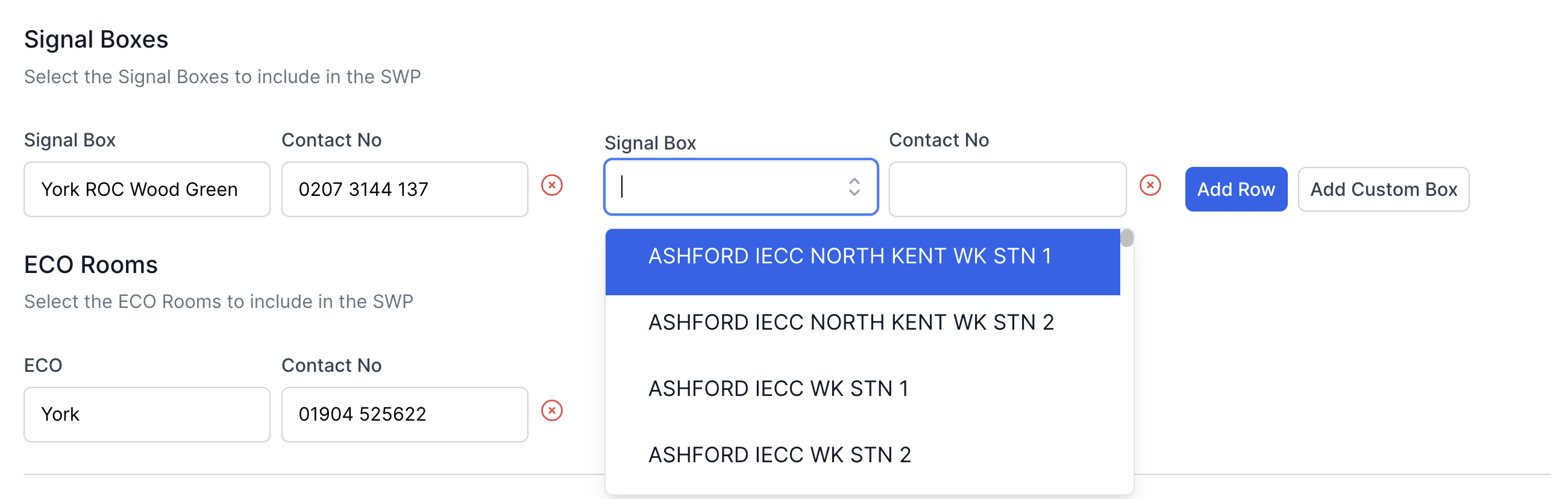Click the empty Contact No field beside Add Row
The height and width of the screenshot is (499, 1568).
[1007, 189]
